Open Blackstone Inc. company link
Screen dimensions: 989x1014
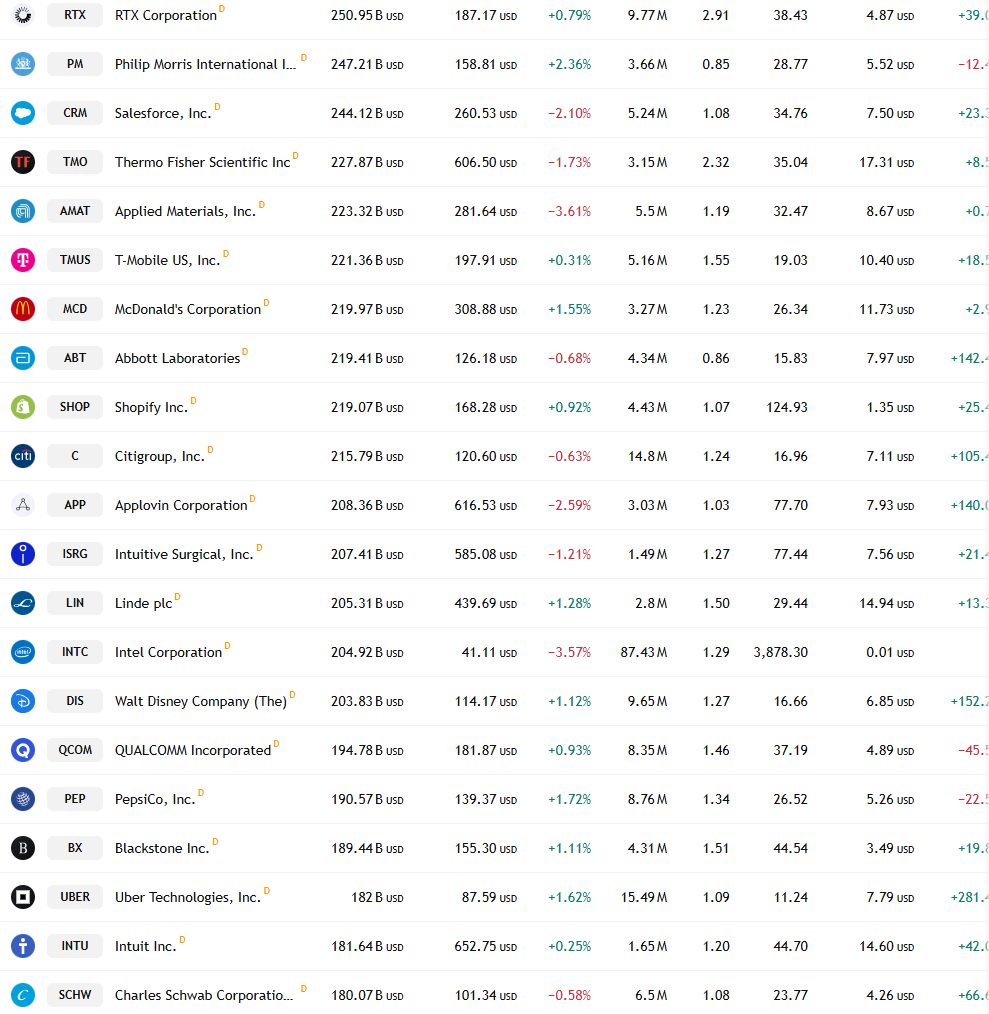click(x=162, y=848)
